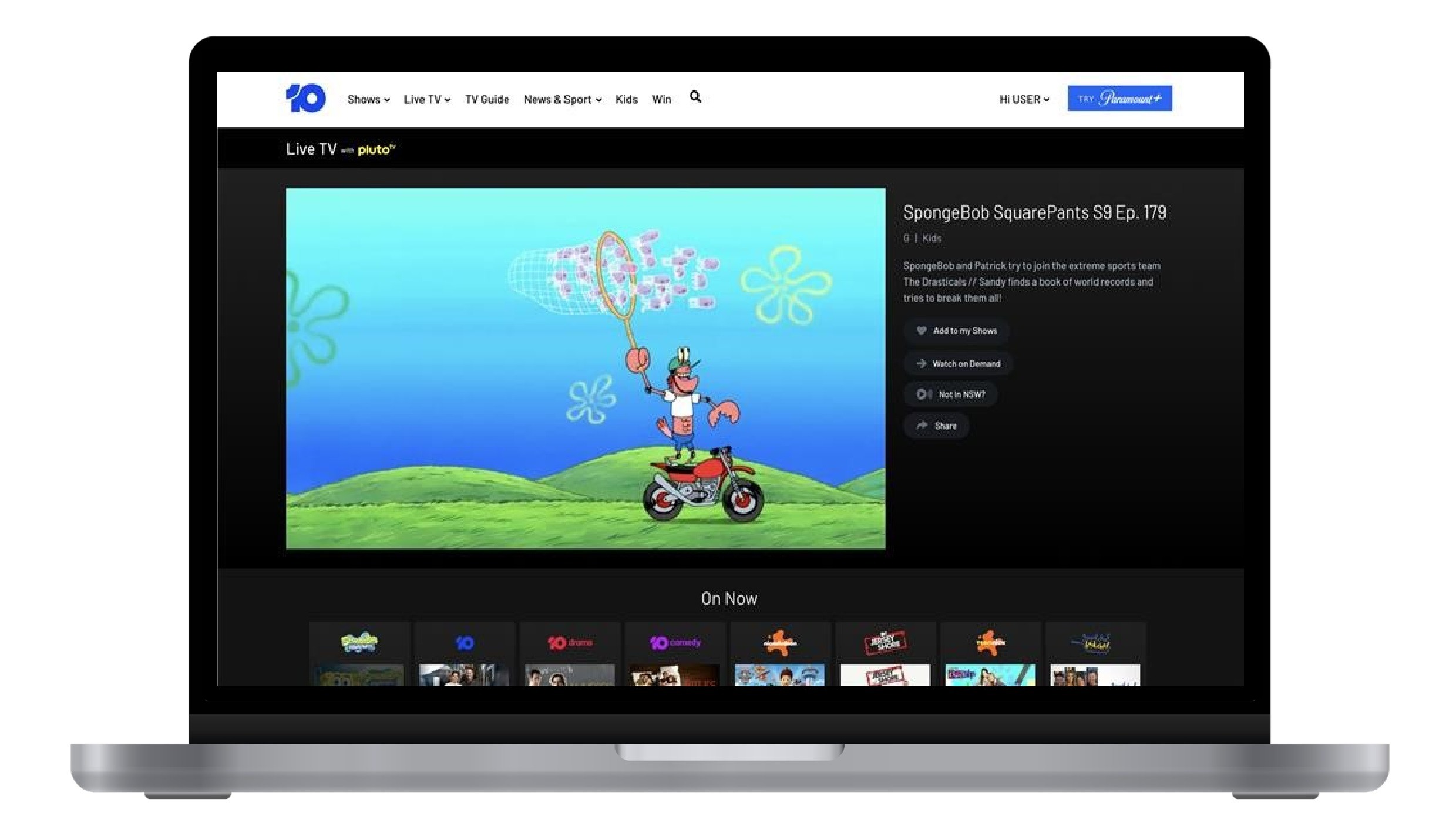Image resolution: width=1446 pixels, height=840 pixels.
Task: Open the search magnifier icon
Action: 695,96
